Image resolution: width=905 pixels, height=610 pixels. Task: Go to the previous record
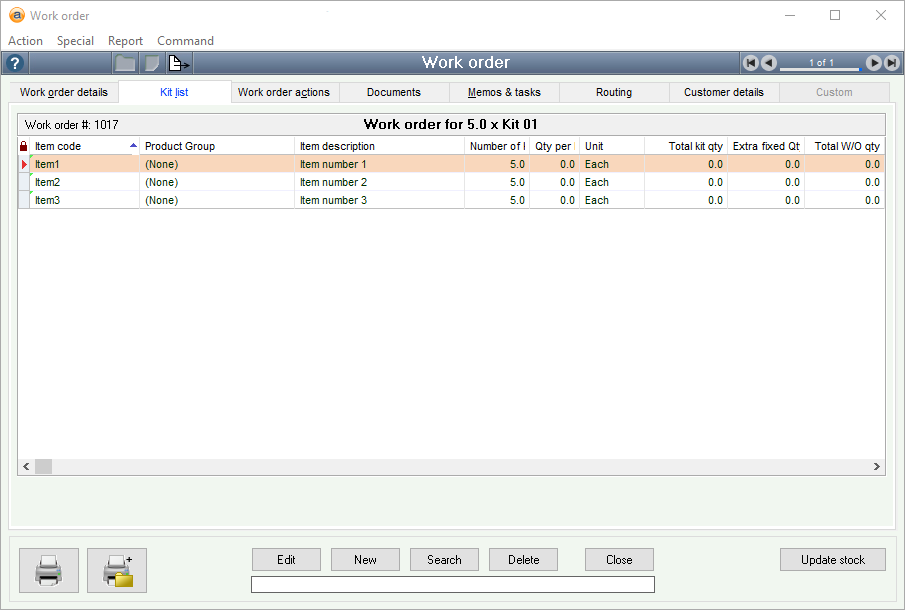click(x=768, y=63)
